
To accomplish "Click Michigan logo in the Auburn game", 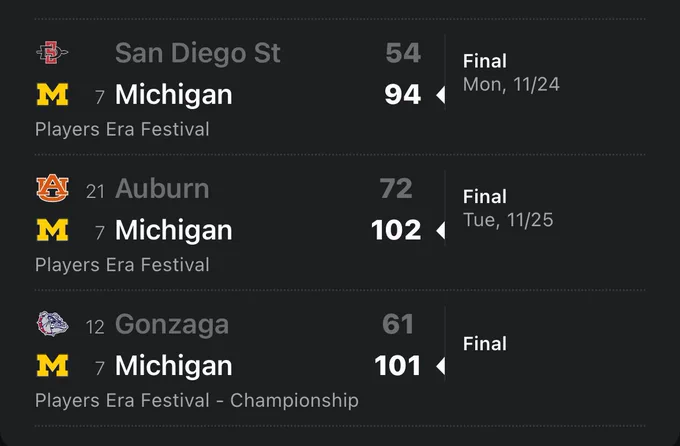I will pos(52,230).
